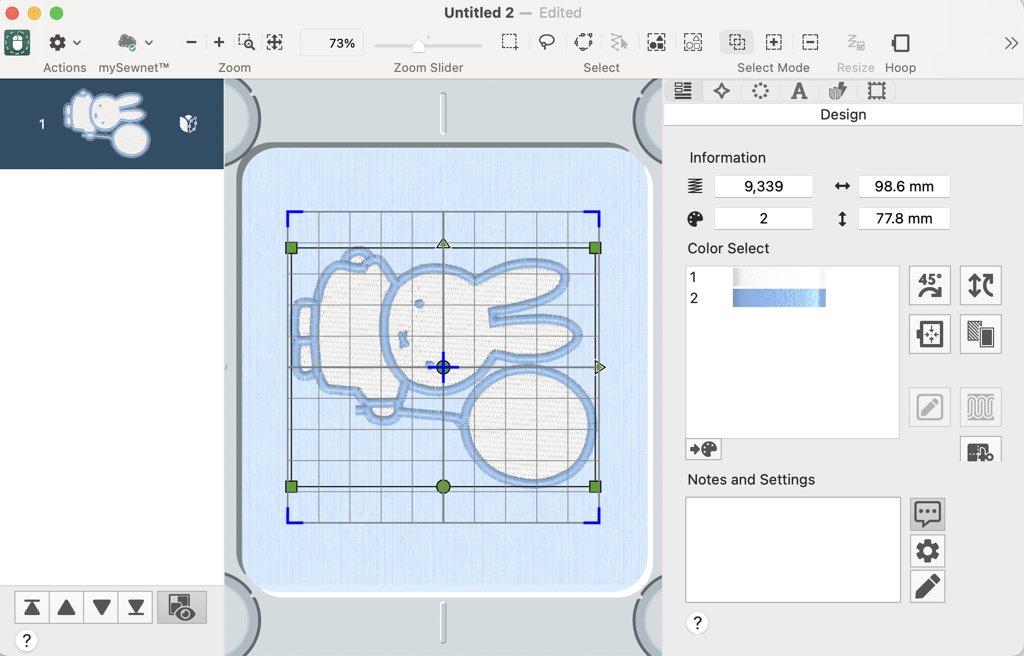The width and height of the screenshot is (1024, 656).
Task: Click the blue center of rotation marker
Action: pos(443,367)
